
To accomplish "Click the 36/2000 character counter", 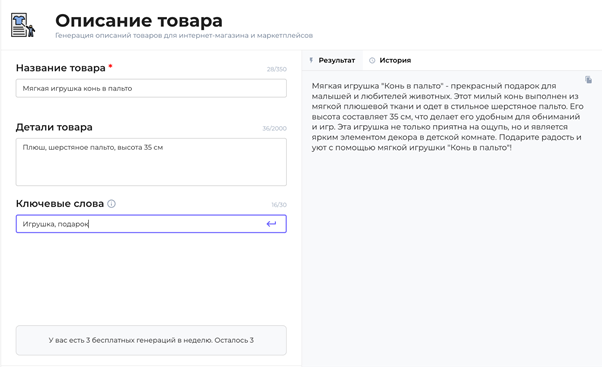I will 275,129.
